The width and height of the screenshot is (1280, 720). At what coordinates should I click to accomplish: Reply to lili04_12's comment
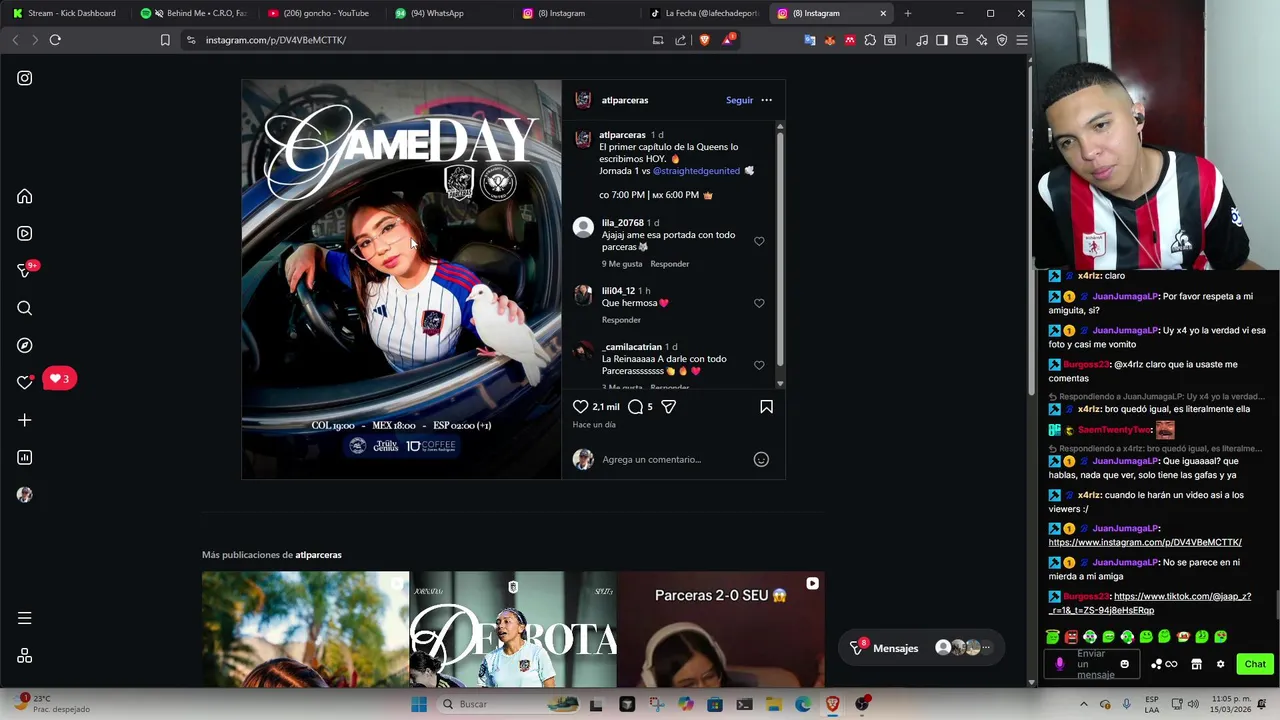(621, 320)
